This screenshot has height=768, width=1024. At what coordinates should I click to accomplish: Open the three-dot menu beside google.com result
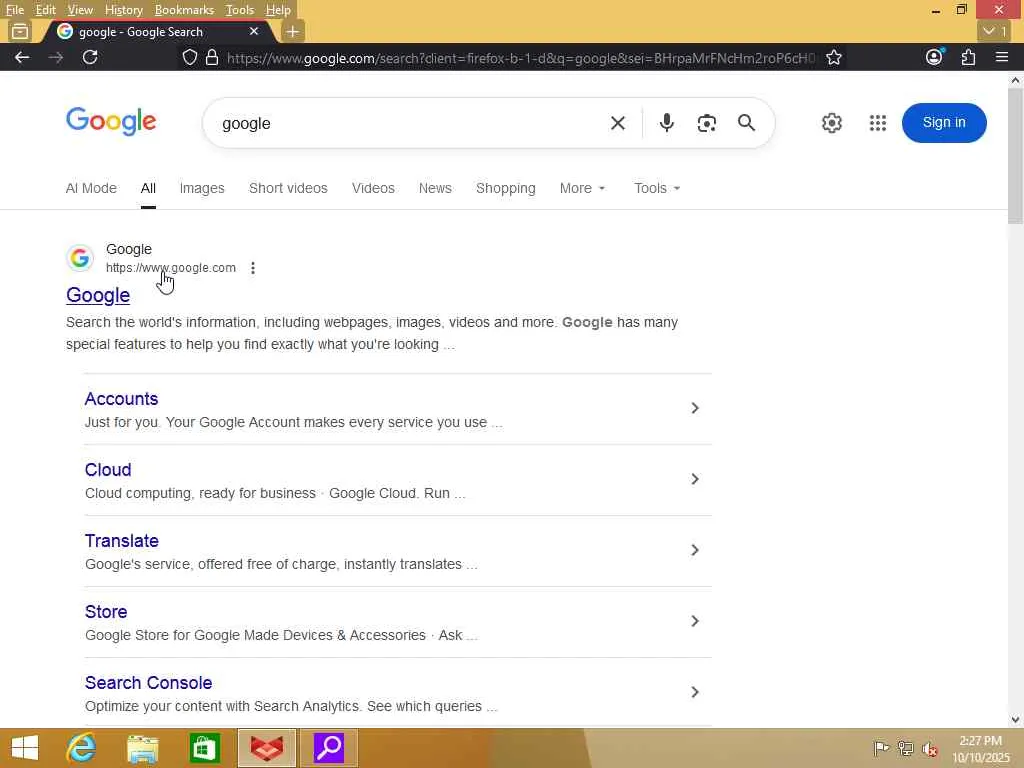tap(253, 268)
